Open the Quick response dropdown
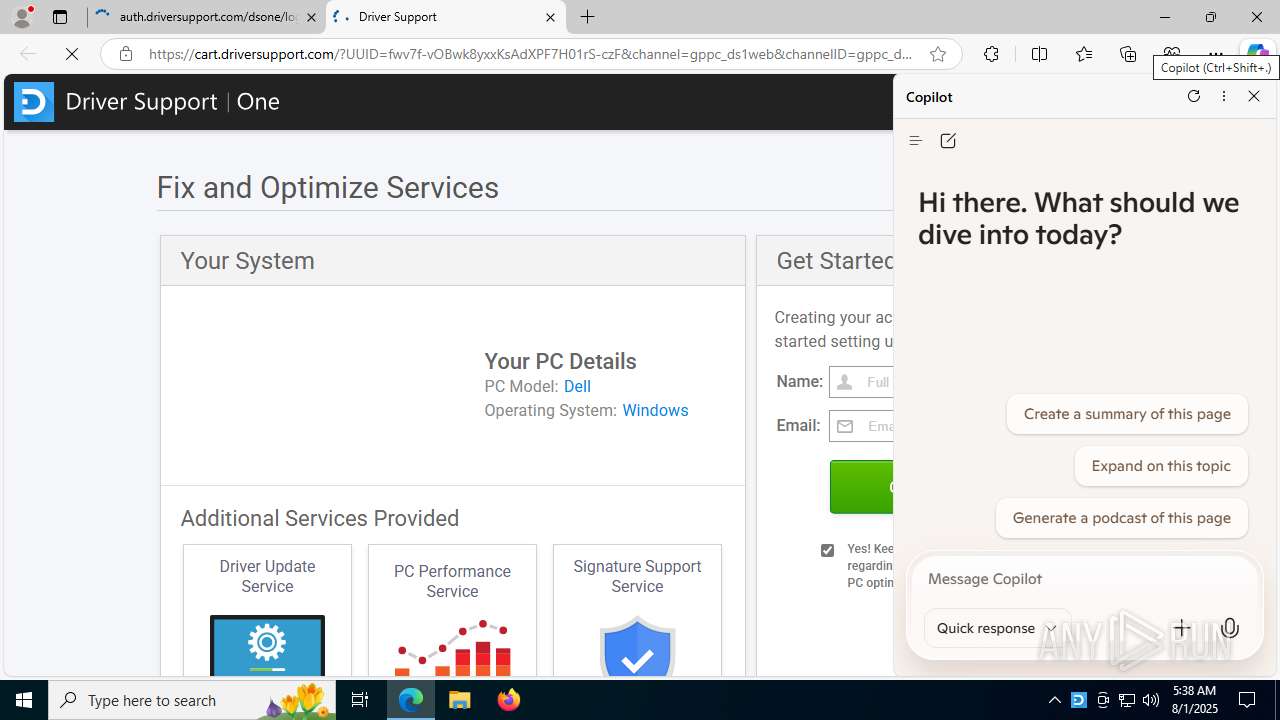Screen dimensions: 1280x720 pos(997,628)
